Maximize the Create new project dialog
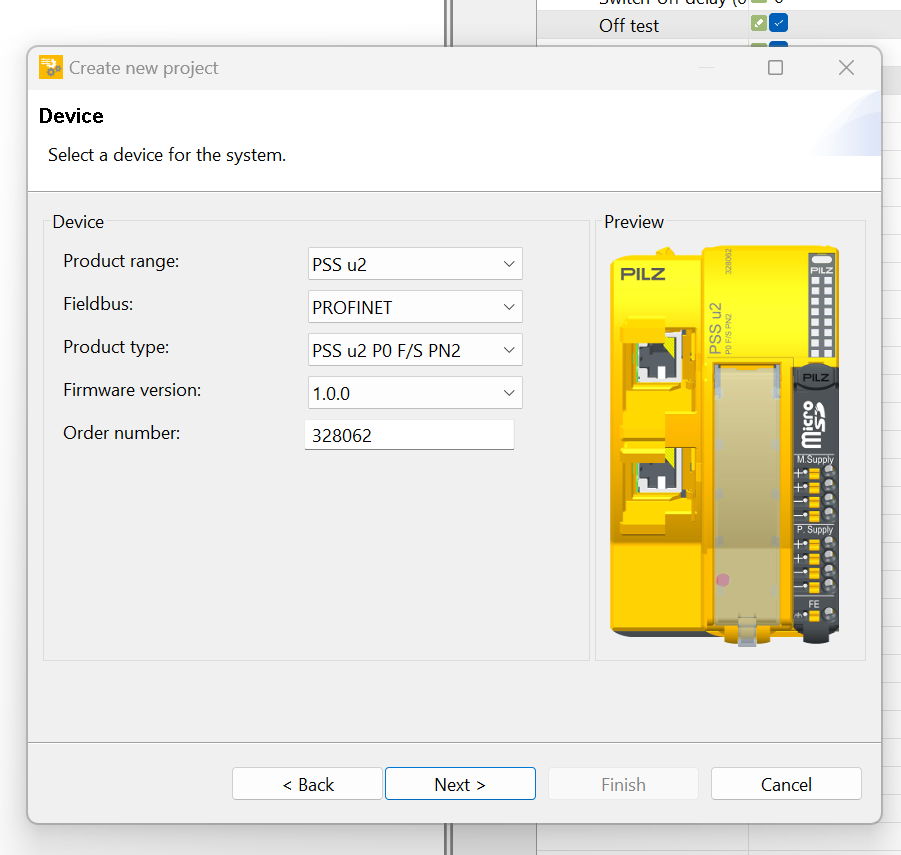 click(775, 68)
